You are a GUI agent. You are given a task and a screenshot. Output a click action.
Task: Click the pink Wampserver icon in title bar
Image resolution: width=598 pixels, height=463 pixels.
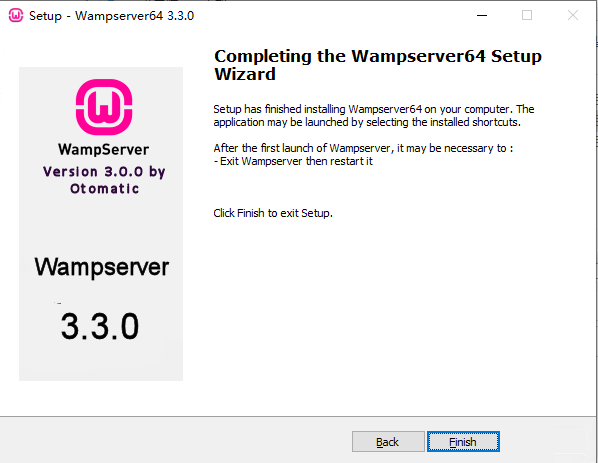pos(16,16)
